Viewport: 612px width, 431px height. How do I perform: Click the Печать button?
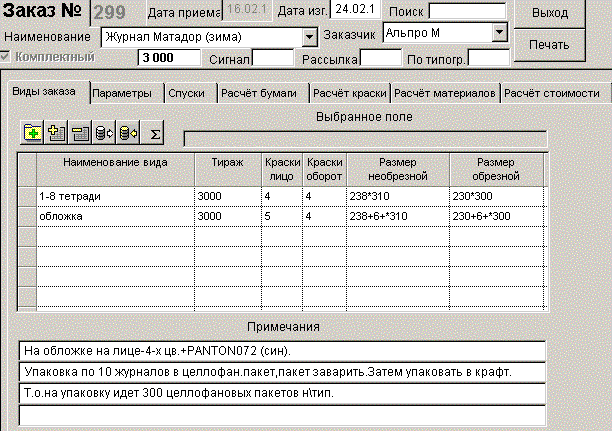549,46
